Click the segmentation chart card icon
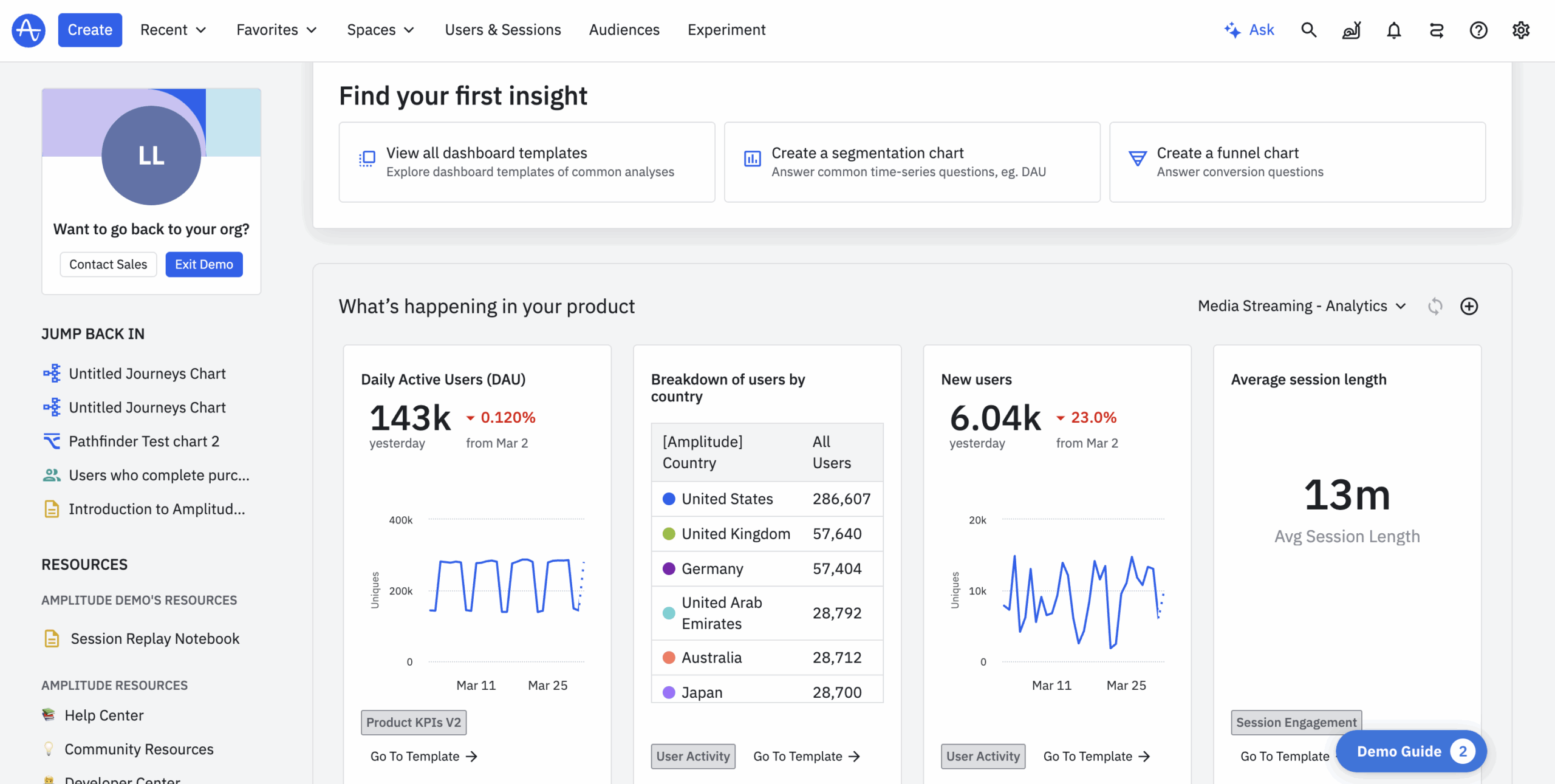 click(752, 159)
